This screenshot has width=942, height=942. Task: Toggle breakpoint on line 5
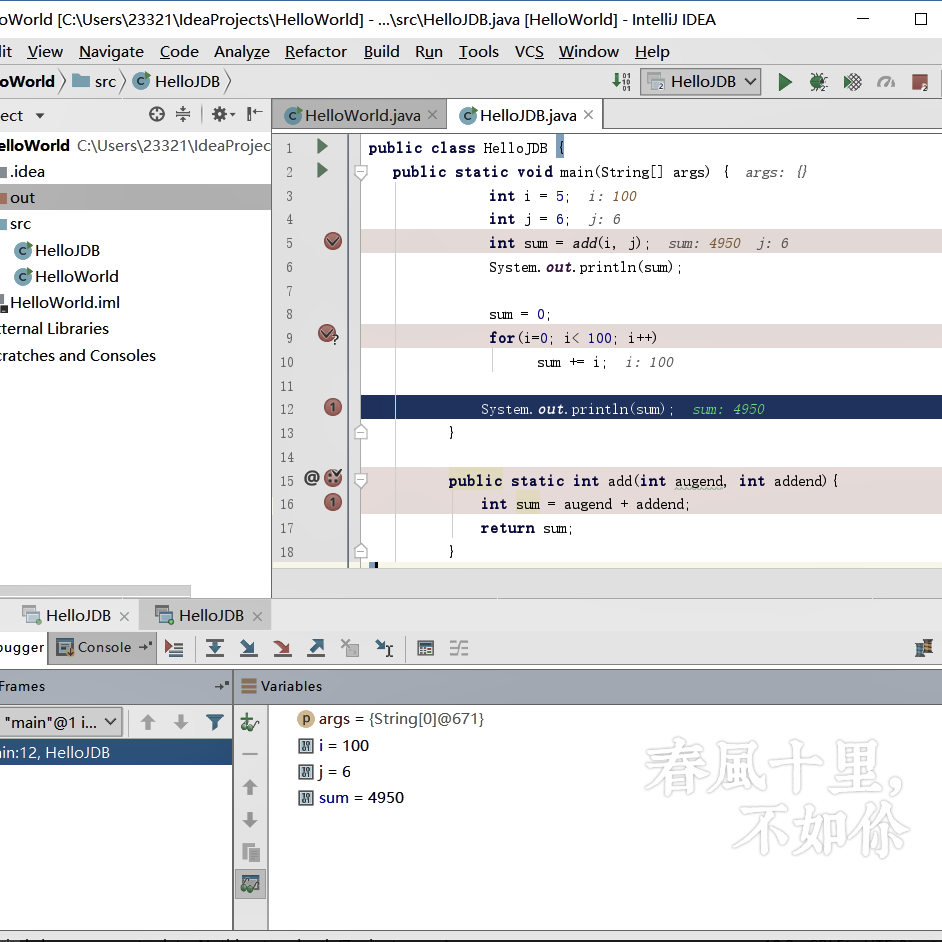(x=333, y=242)
